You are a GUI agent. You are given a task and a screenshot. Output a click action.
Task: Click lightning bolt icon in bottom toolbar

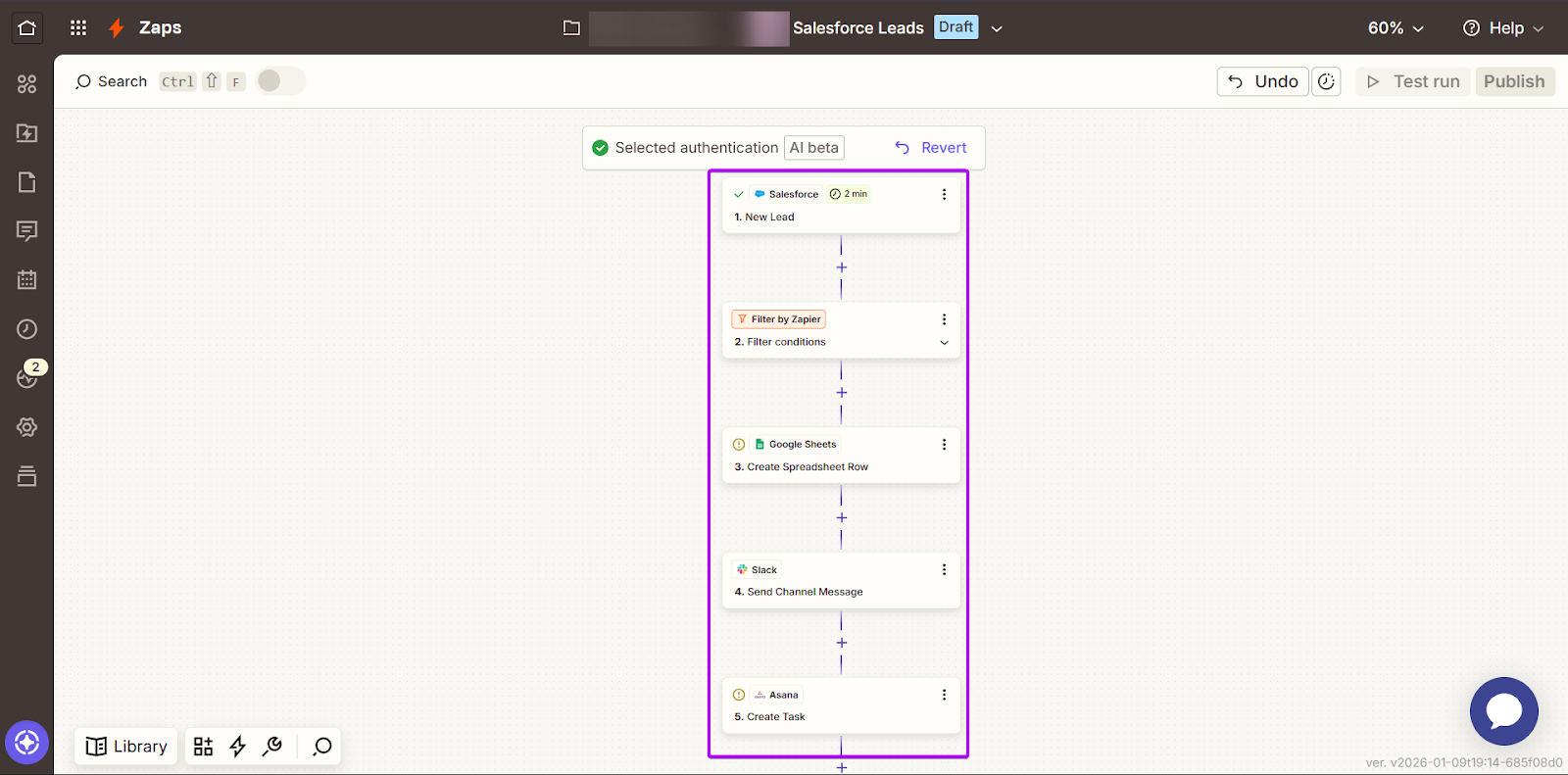coord(237,747)
